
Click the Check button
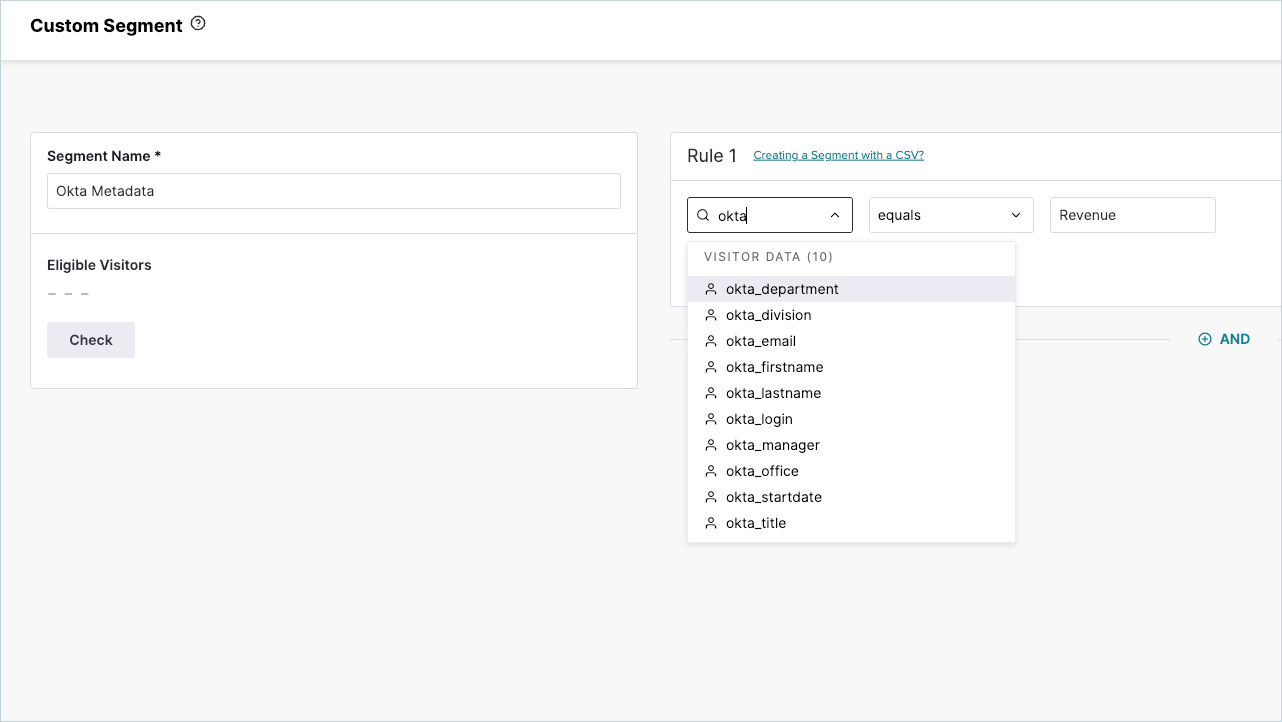[91, 340]
